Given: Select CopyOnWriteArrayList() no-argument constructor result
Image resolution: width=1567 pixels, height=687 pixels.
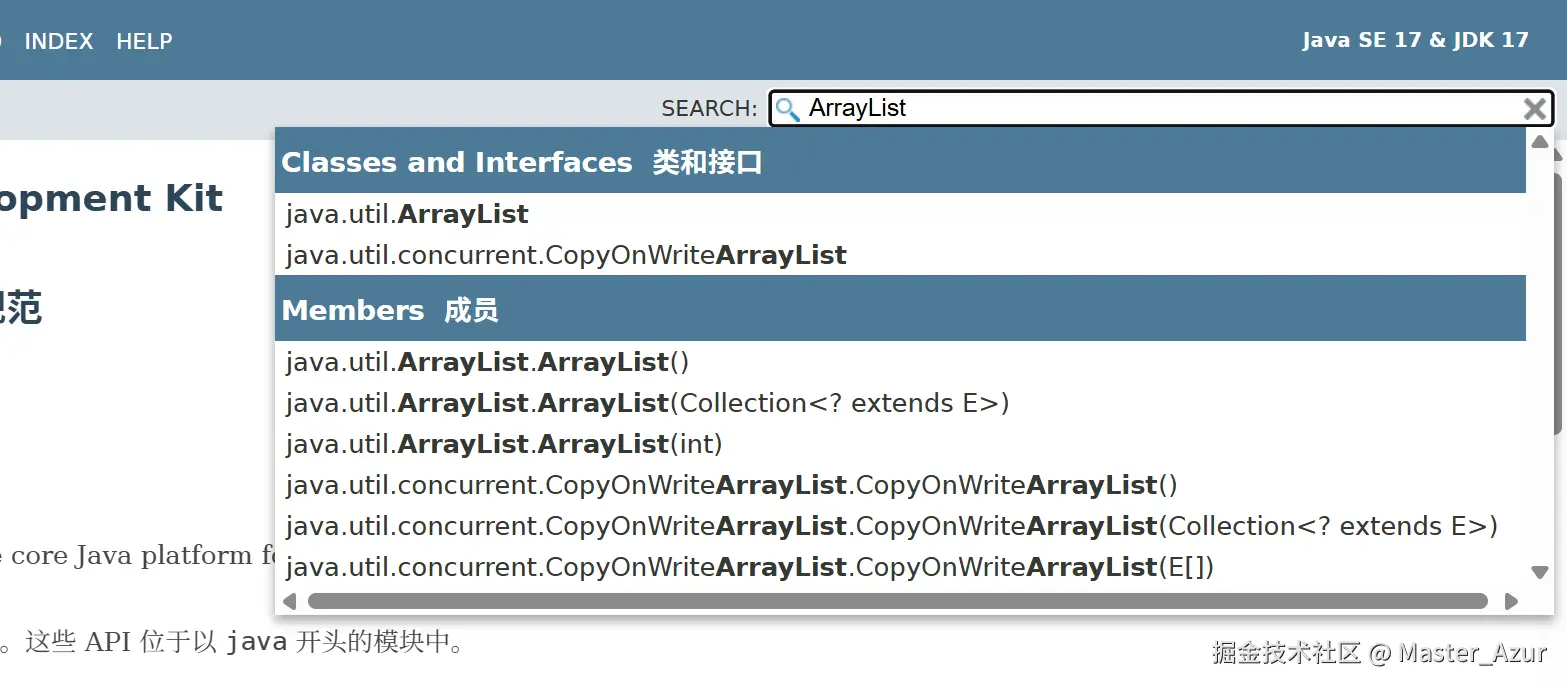Looking at the screenshot, I should [x=731, y=485].
